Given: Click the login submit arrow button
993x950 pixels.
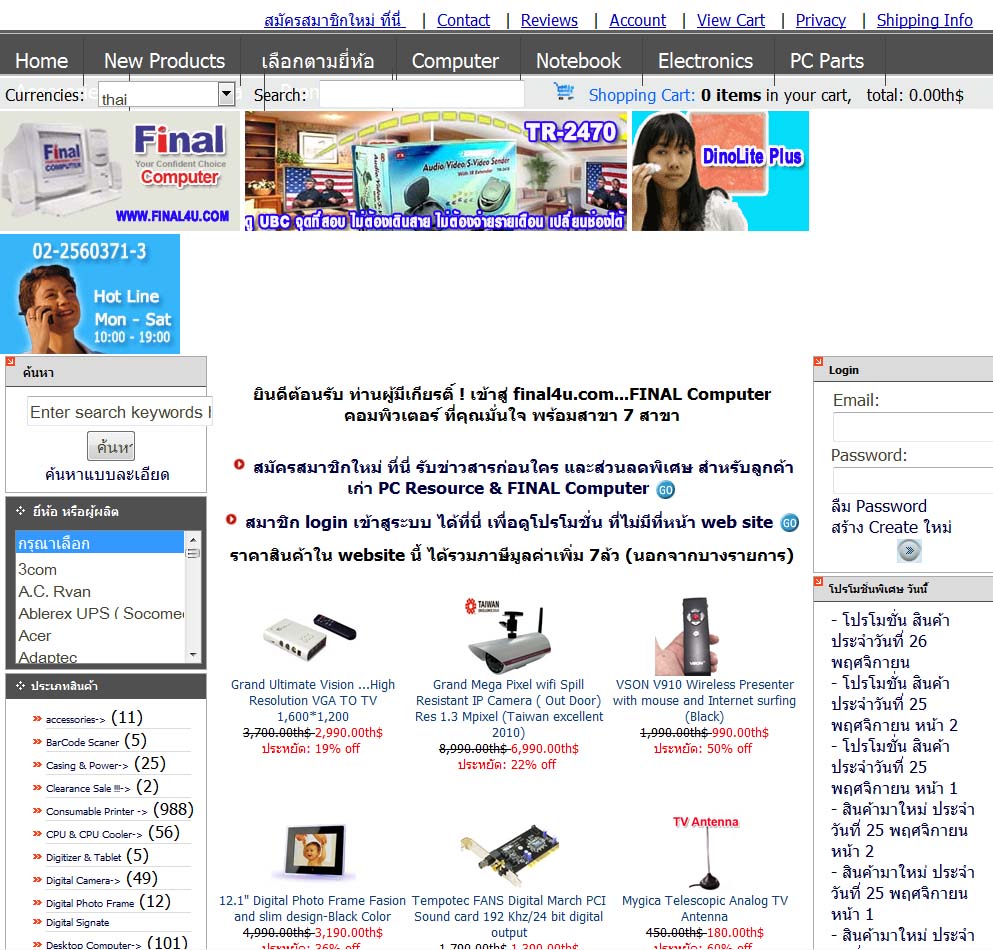Looking at the screenshot, I should pos(909,550).
